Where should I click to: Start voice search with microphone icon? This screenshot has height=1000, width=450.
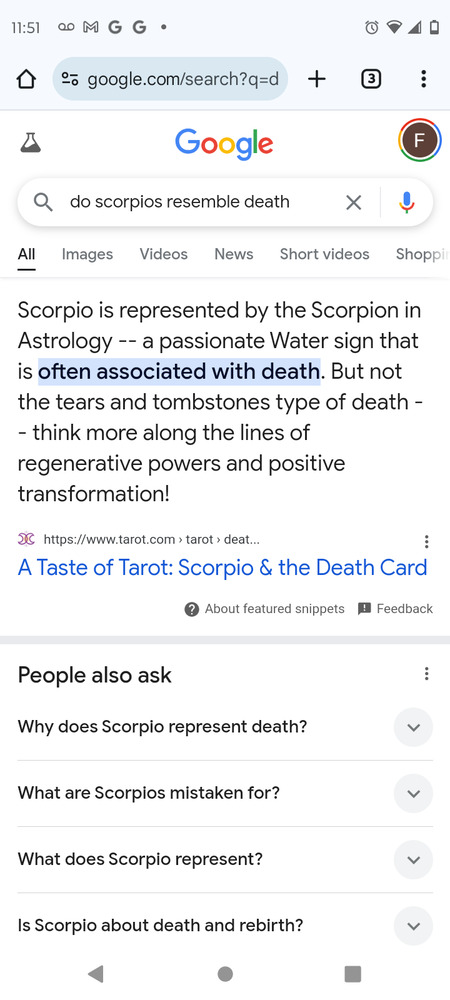407,203
